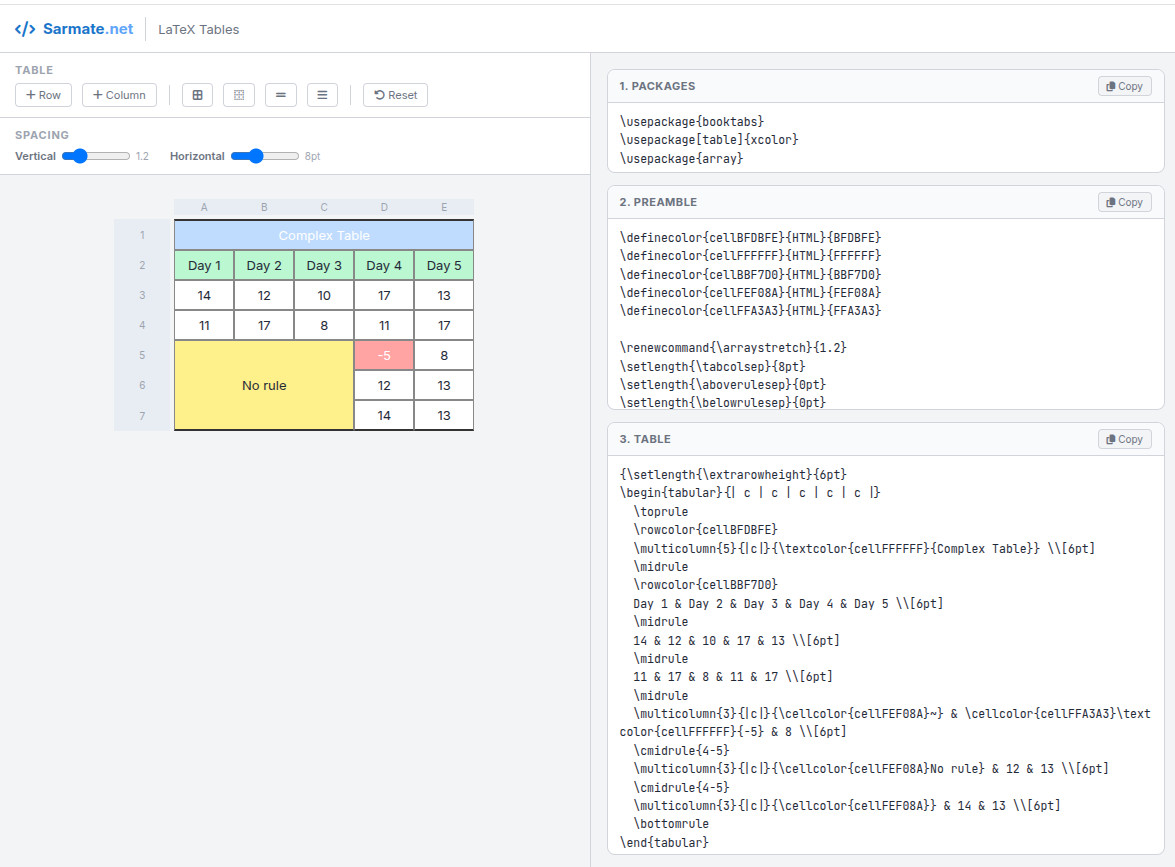The height and width of the screenshot is (867, 1175).
Task: Select cell '10' in row 3
Action: click(x=324, y=295)
